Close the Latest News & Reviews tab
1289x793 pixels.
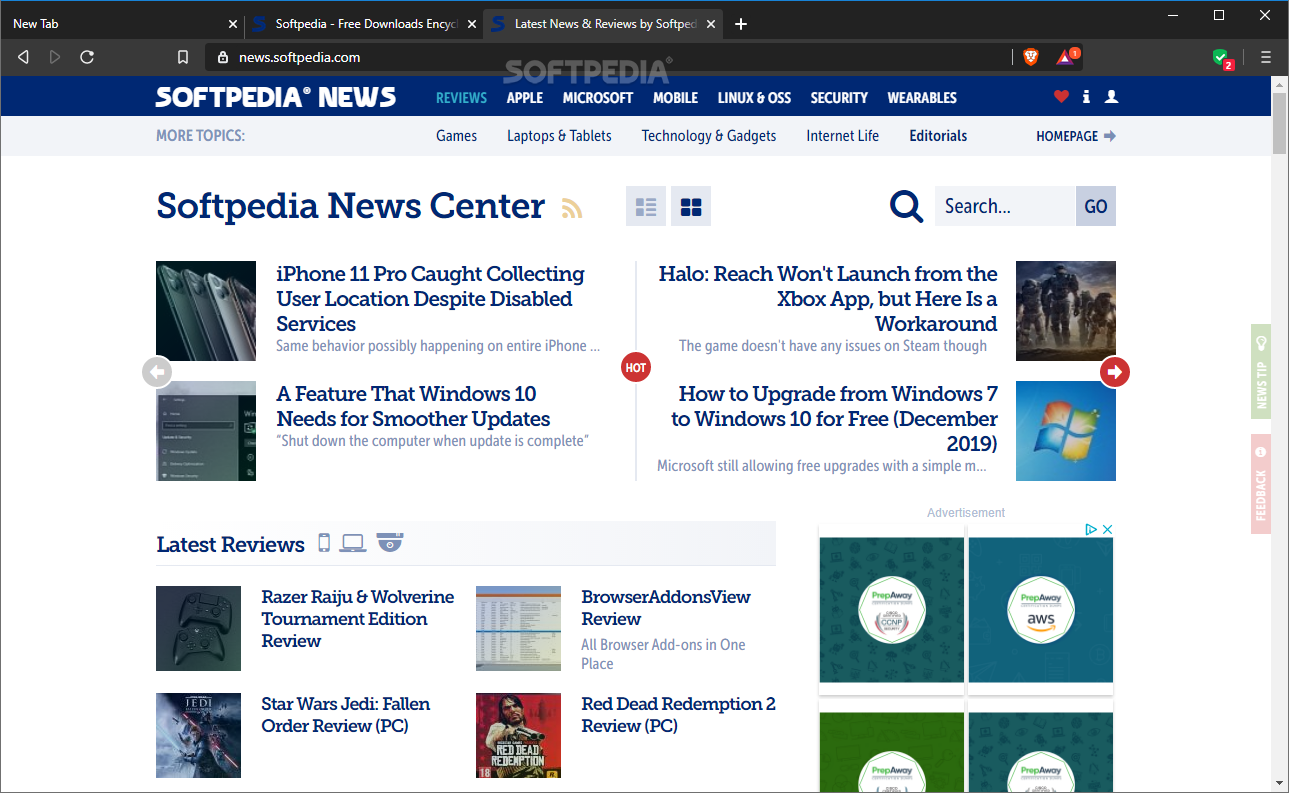pos(711,24)
